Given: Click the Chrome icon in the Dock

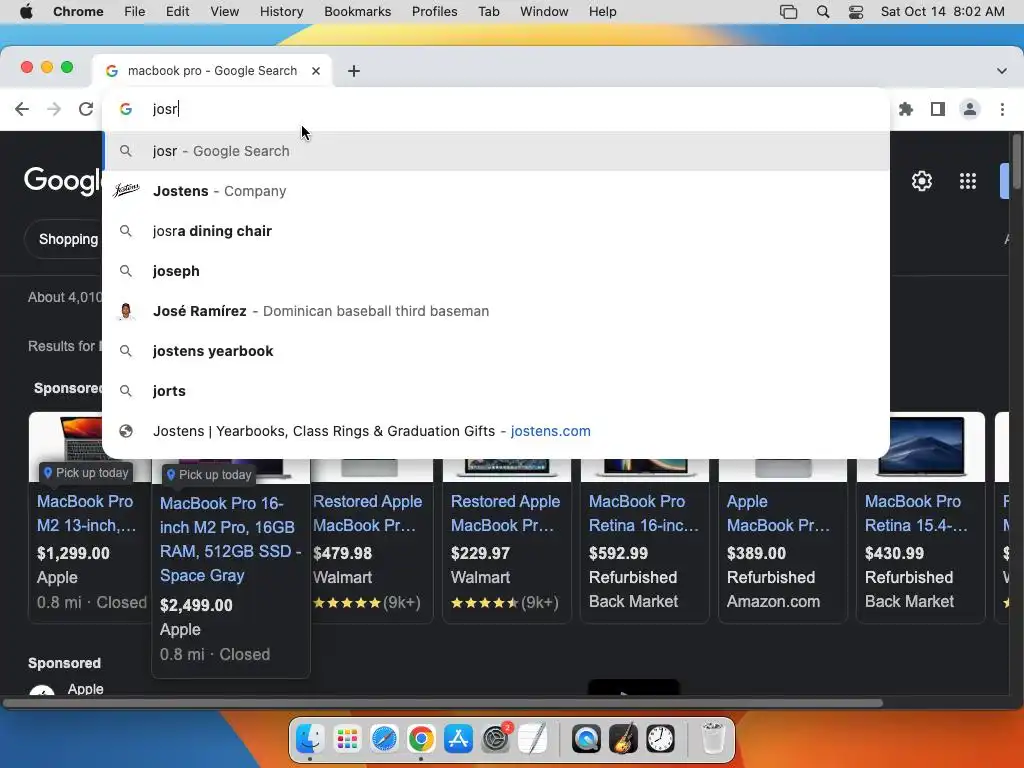Looking at the screenshot, I should 421,739.
